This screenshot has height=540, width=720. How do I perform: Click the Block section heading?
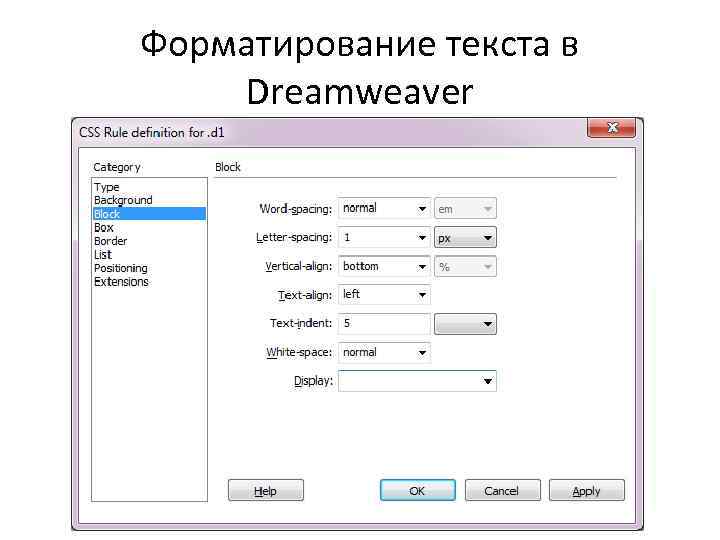228,167
